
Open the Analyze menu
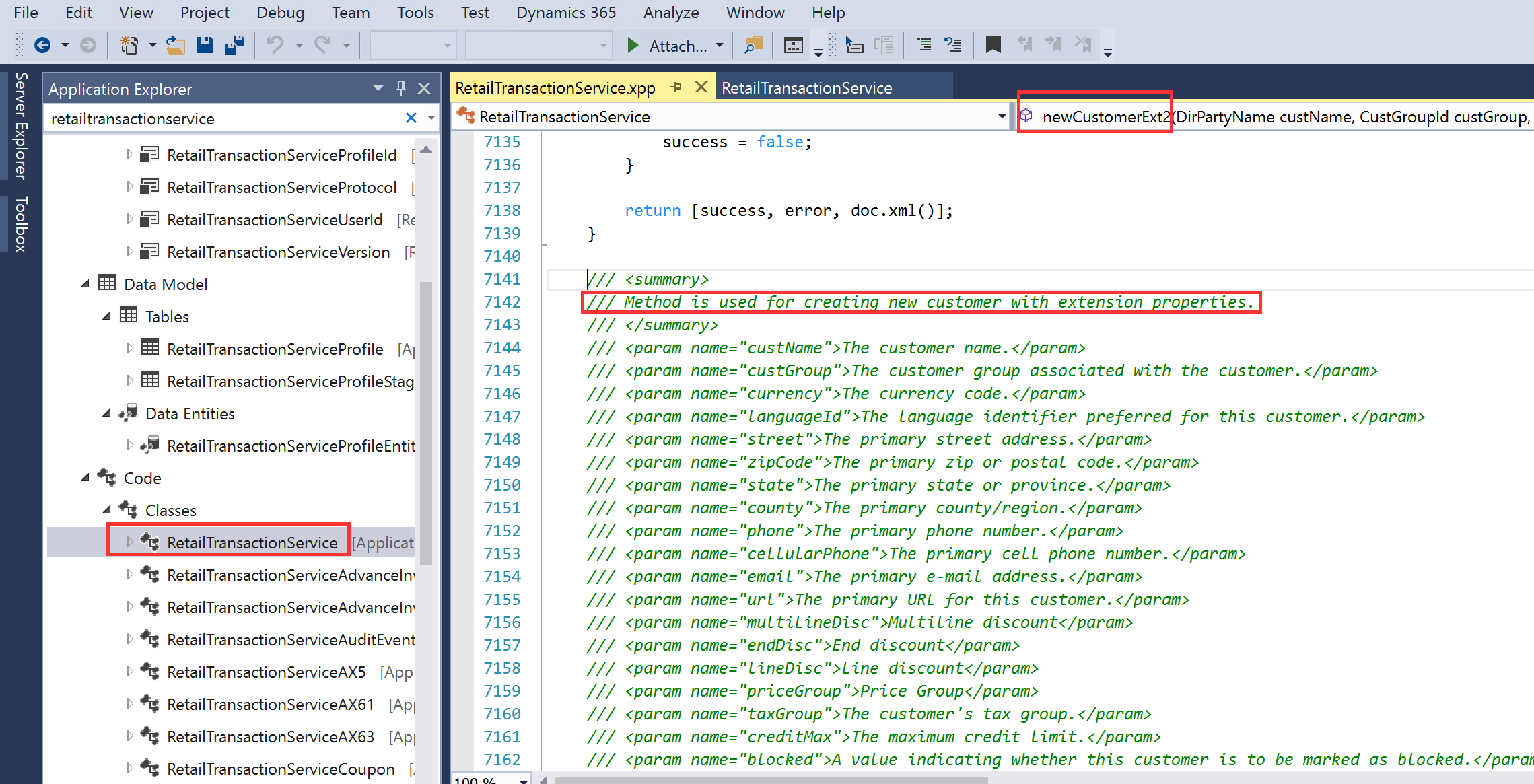(670, 13)
